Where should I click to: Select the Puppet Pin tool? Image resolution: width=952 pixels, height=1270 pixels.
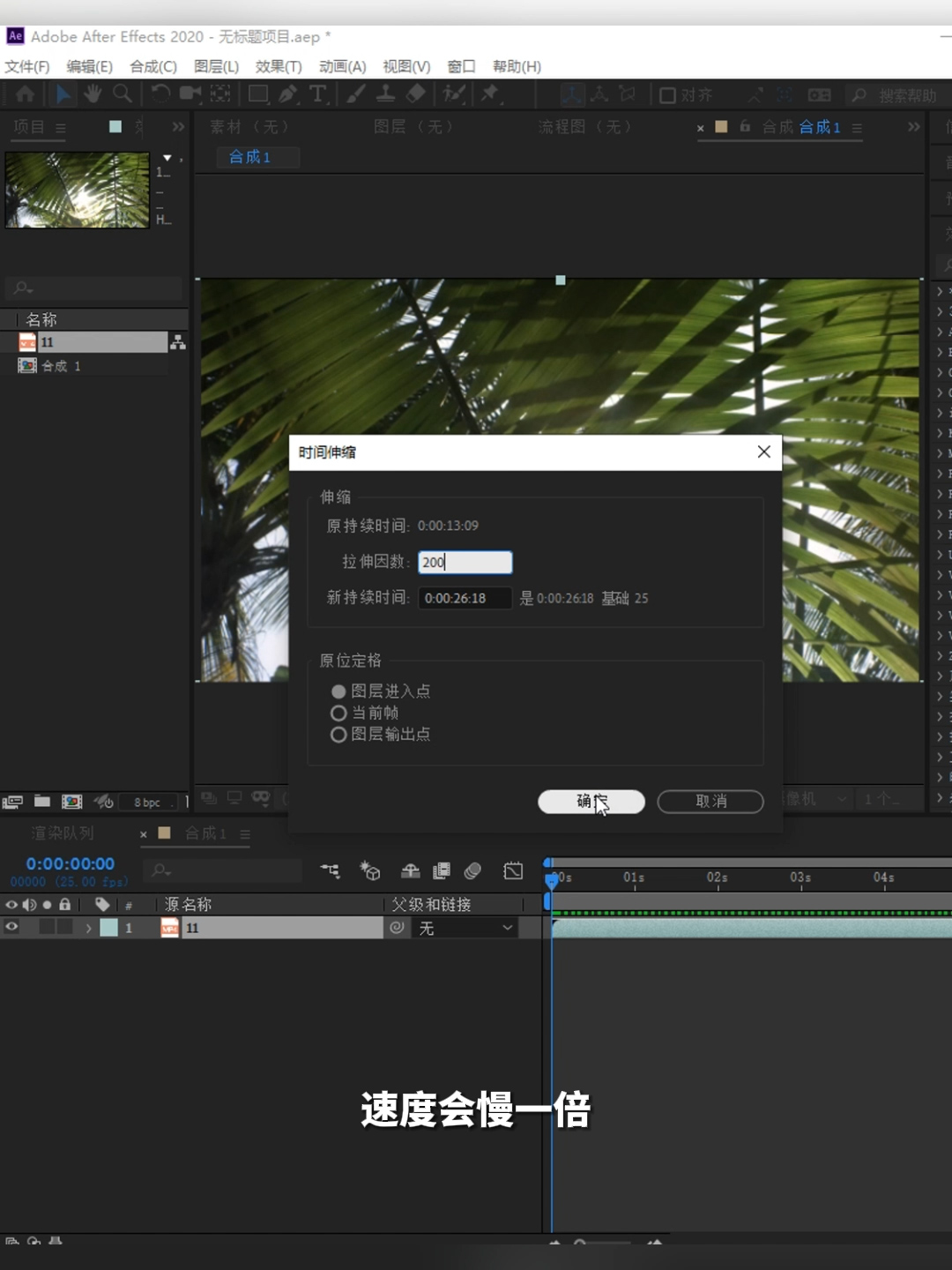[x=490, y=93]
